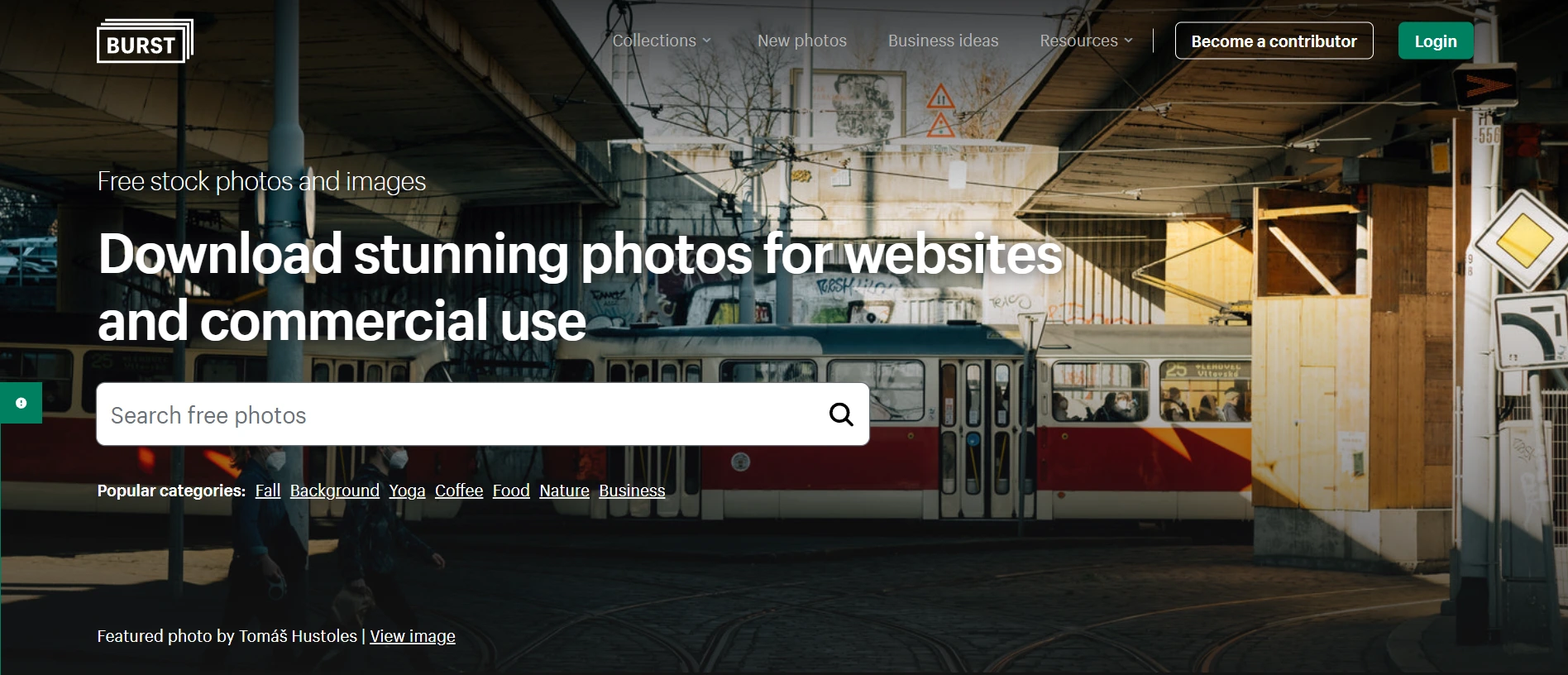The height and width of the screenshot is (675, 1568).
Task: Click Become a contributor button
Action: (1274, 41)
